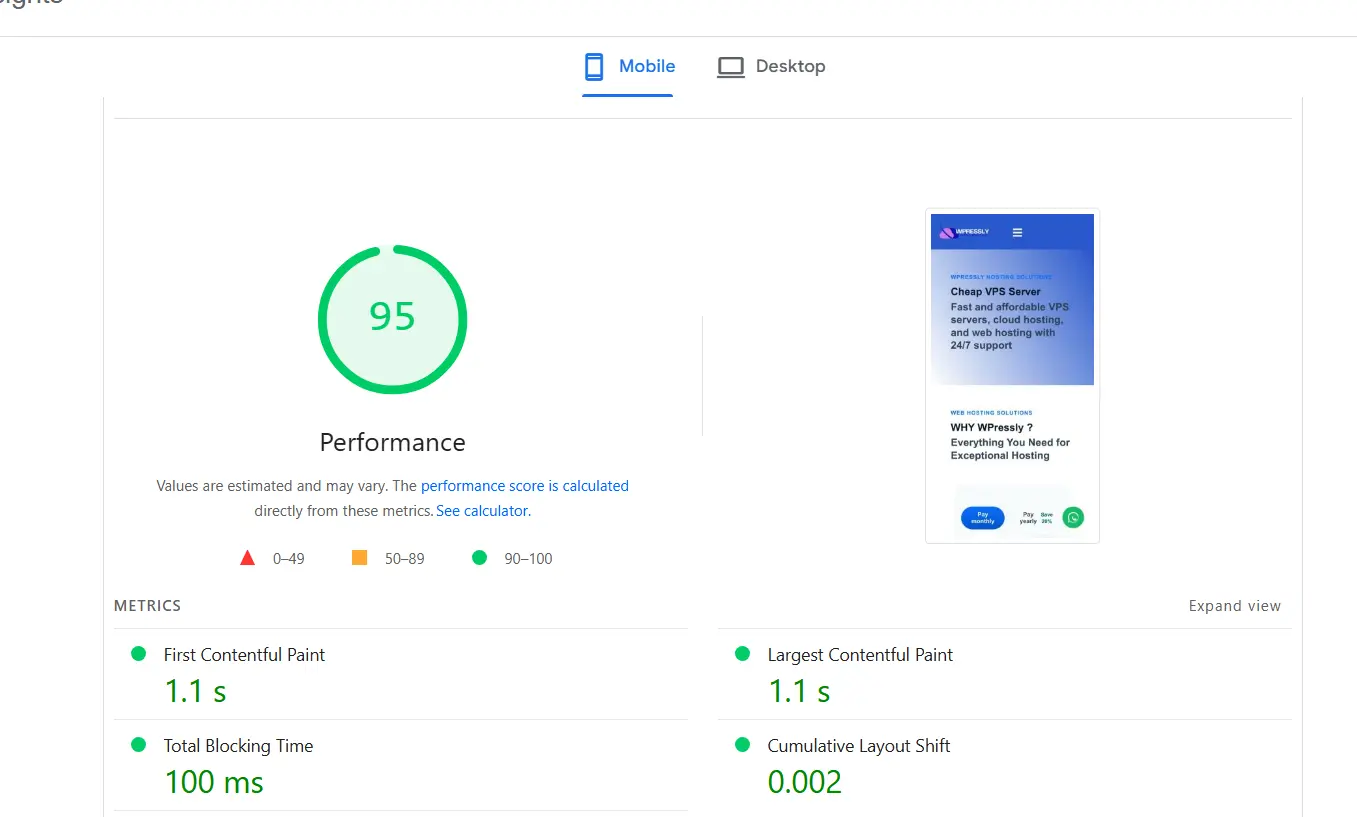Click the METRICS section label
Viewport: 1357px width, 817px height.
[x=147, y=605]
